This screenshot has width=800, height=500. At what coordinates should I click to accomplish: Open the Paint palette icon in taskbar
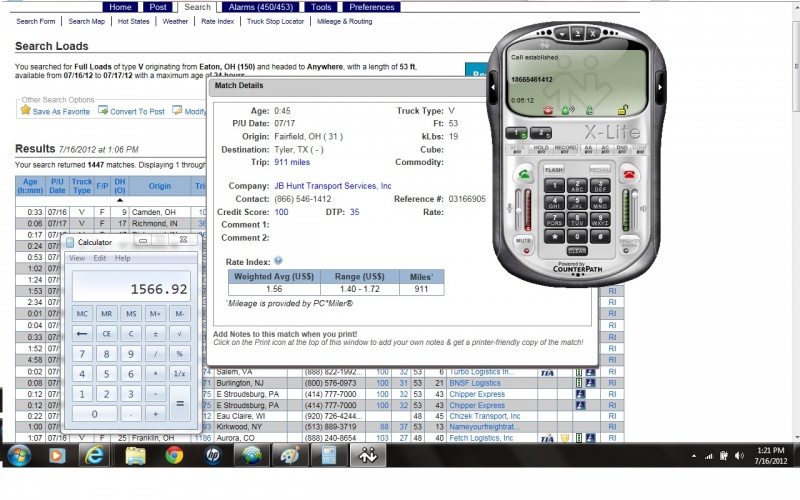coord(290,456)
